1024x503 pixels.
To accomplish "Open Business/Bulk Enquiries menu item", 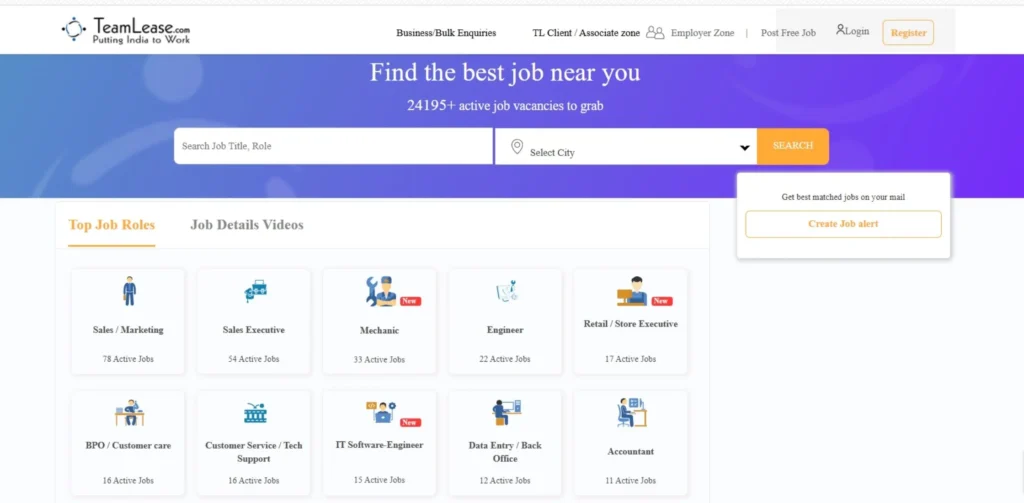I will (x=446, y=33).
